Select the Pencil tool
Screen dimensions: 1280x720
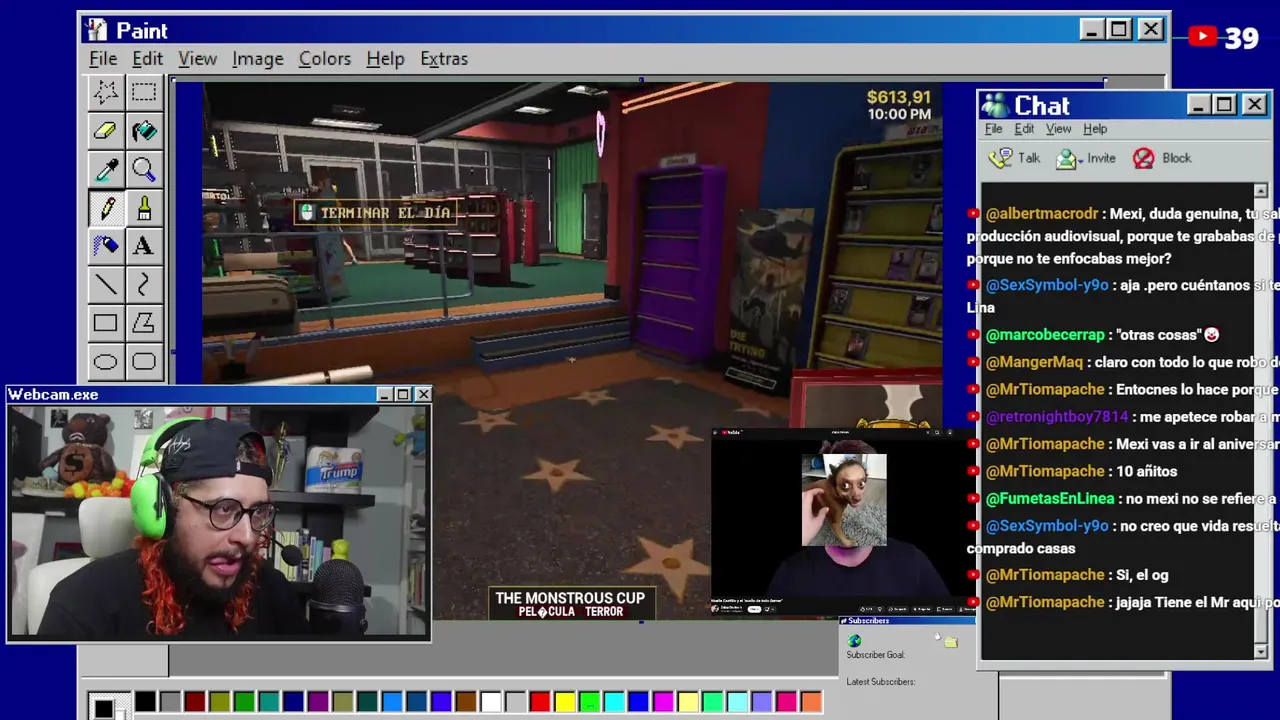pyautogui.click(x=105, y=207)
